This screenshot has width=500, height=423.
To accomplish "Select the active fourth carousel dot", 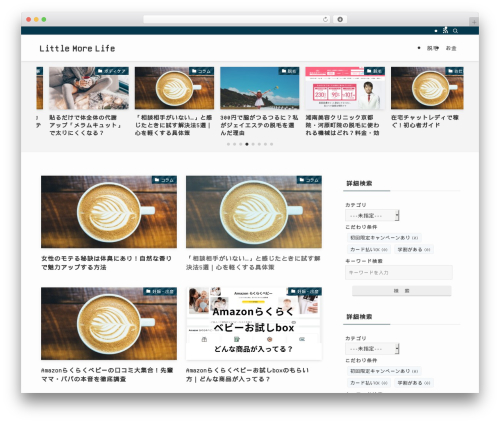I will coord(247,144).
